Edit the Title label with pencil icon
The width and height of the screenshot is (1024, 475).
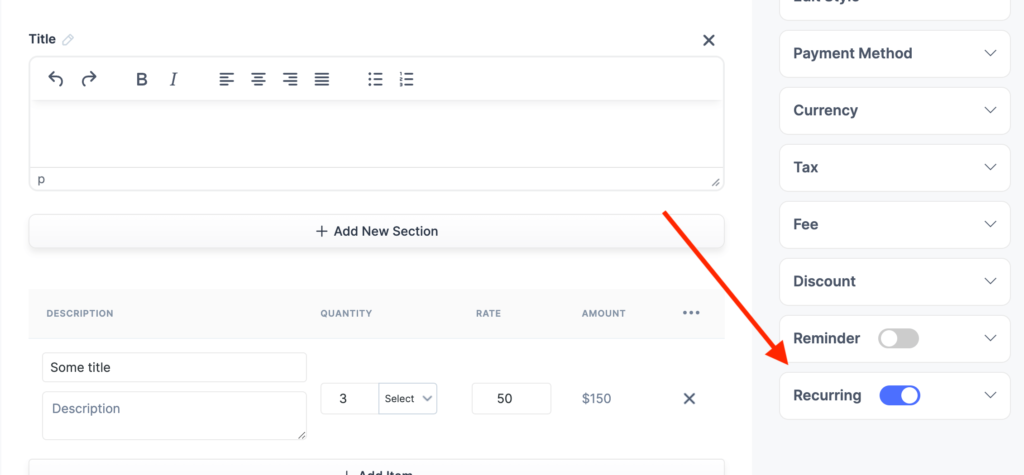coord(68,40)
